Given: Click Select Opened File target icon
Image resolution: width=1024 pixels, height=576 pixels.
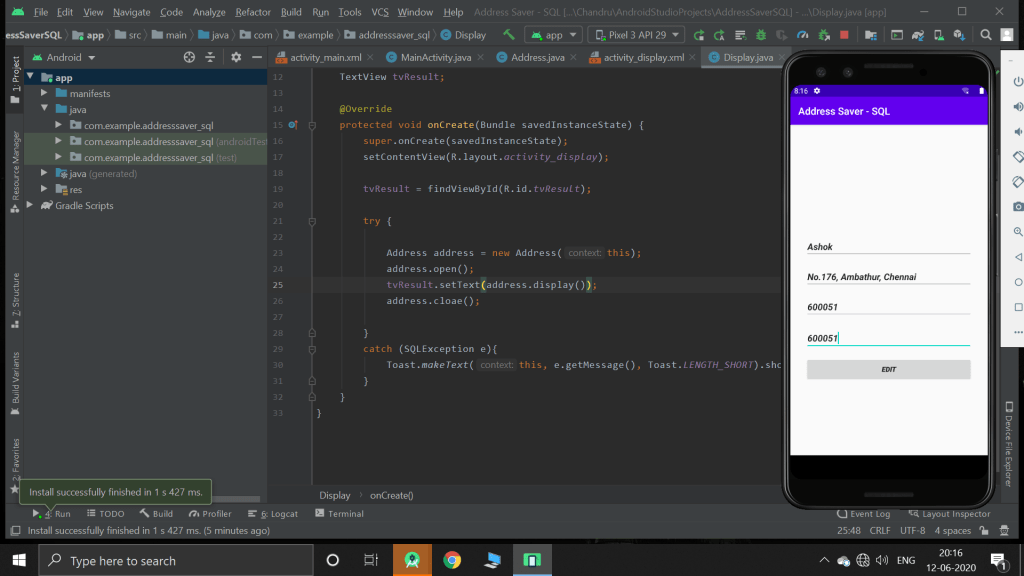Looking at the screenshot, I should (x=189, y=58).
